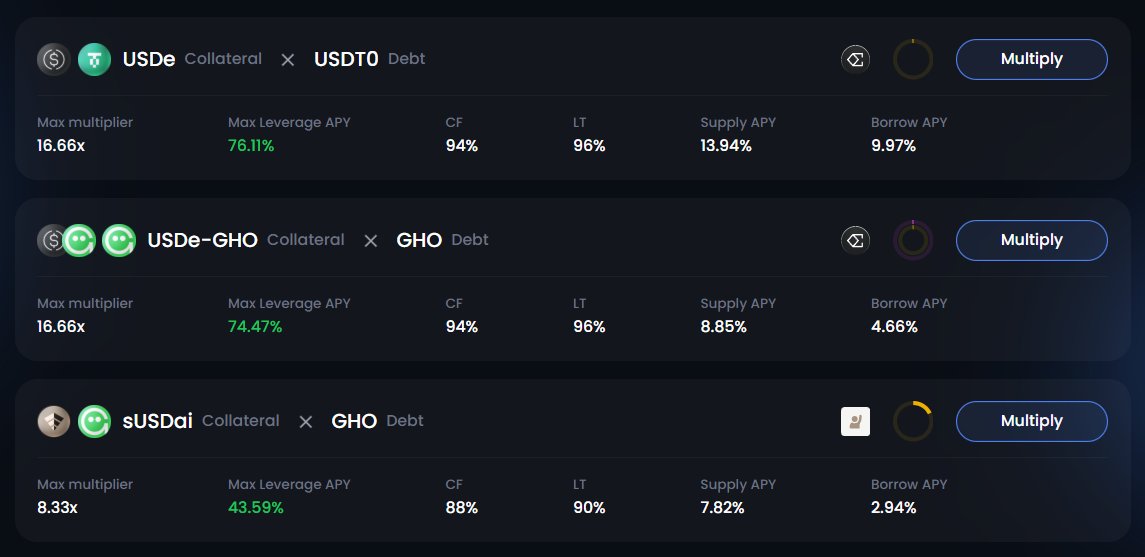The image size is (1145, 557).
Task: Select the USDe-GHO collateral name
Action: pyautogui.click(x=202, y=240)
